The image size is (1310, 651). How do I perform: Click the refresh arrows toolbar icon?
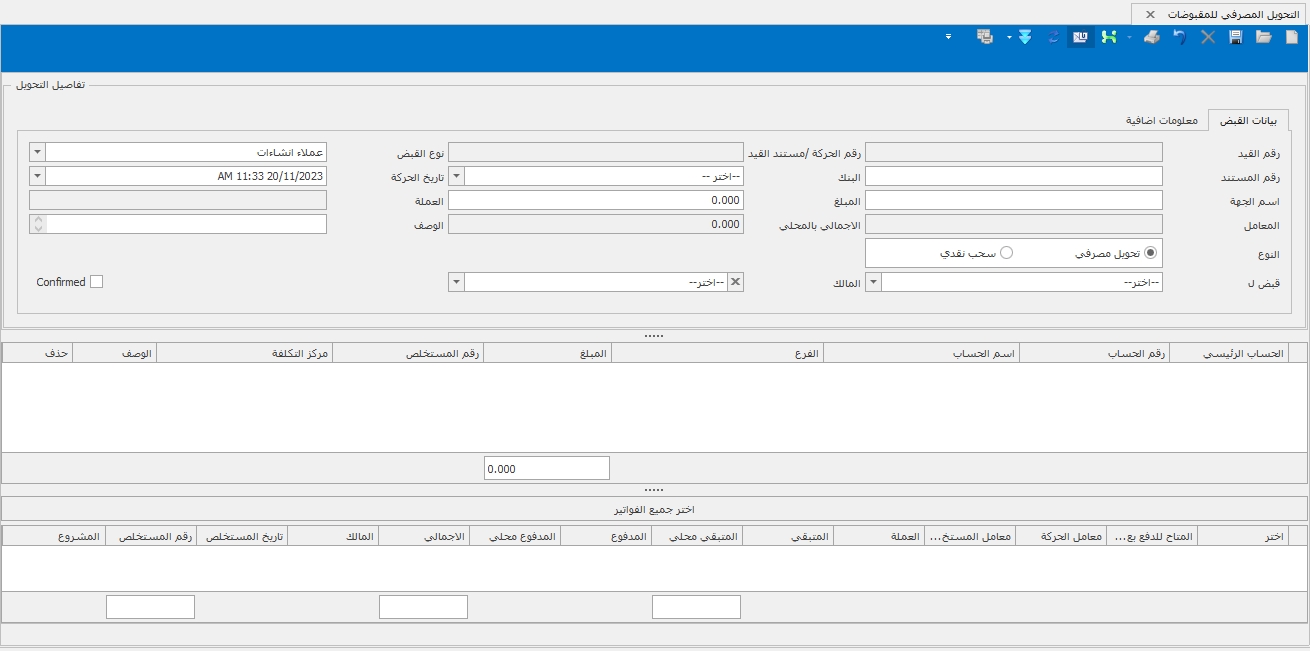pos(1053,37)
